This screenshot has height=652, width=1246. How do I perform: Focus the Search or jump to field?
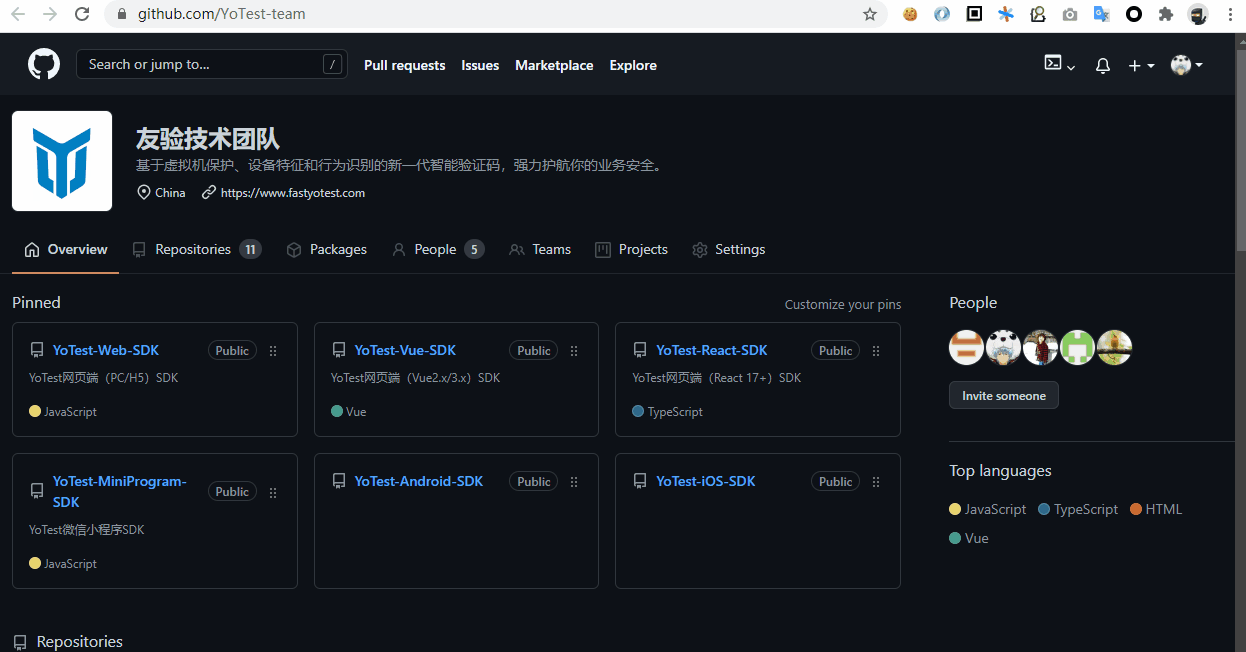coord(212,64)
